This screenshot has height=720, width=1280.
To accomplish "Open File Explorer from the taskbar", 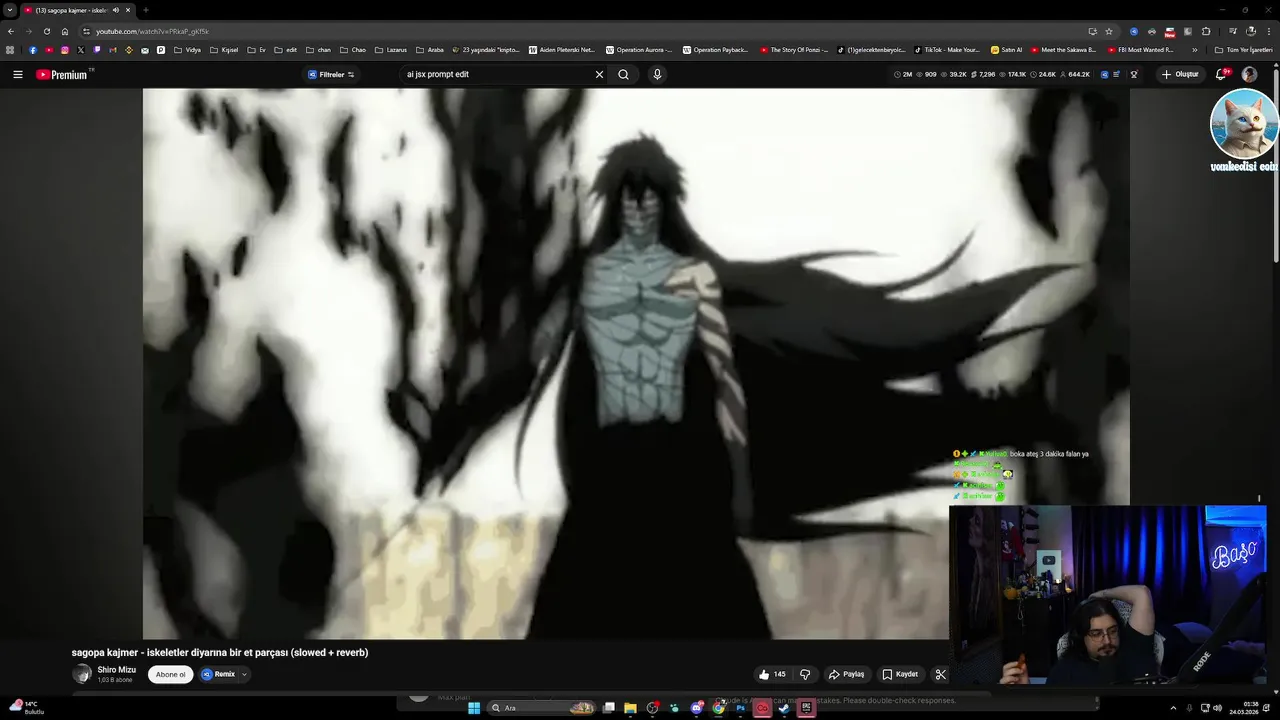I will pos(630,708).
